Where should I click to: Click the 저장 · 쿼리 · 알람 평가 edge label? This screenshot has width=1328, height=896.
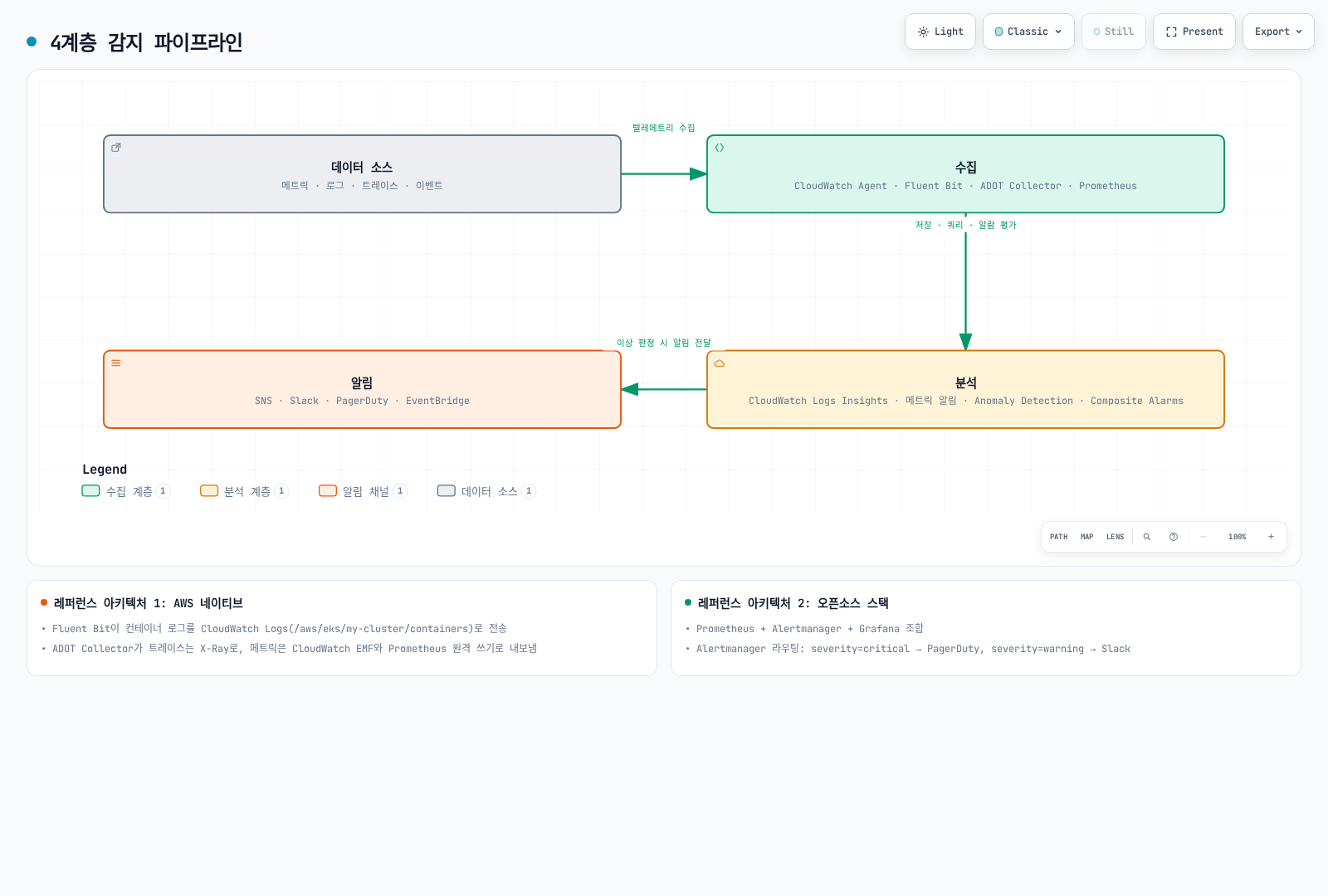coord(965,225)
